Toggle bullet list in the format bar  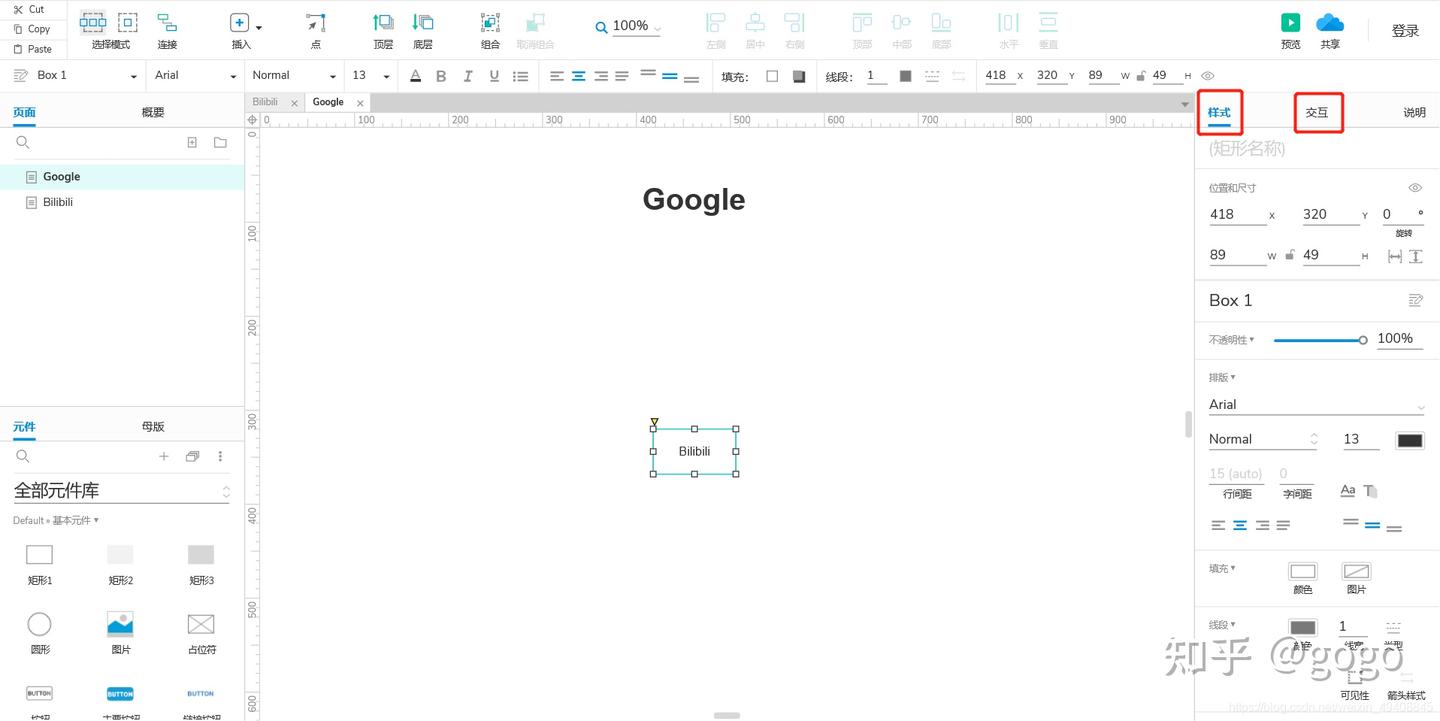[521, 76]
